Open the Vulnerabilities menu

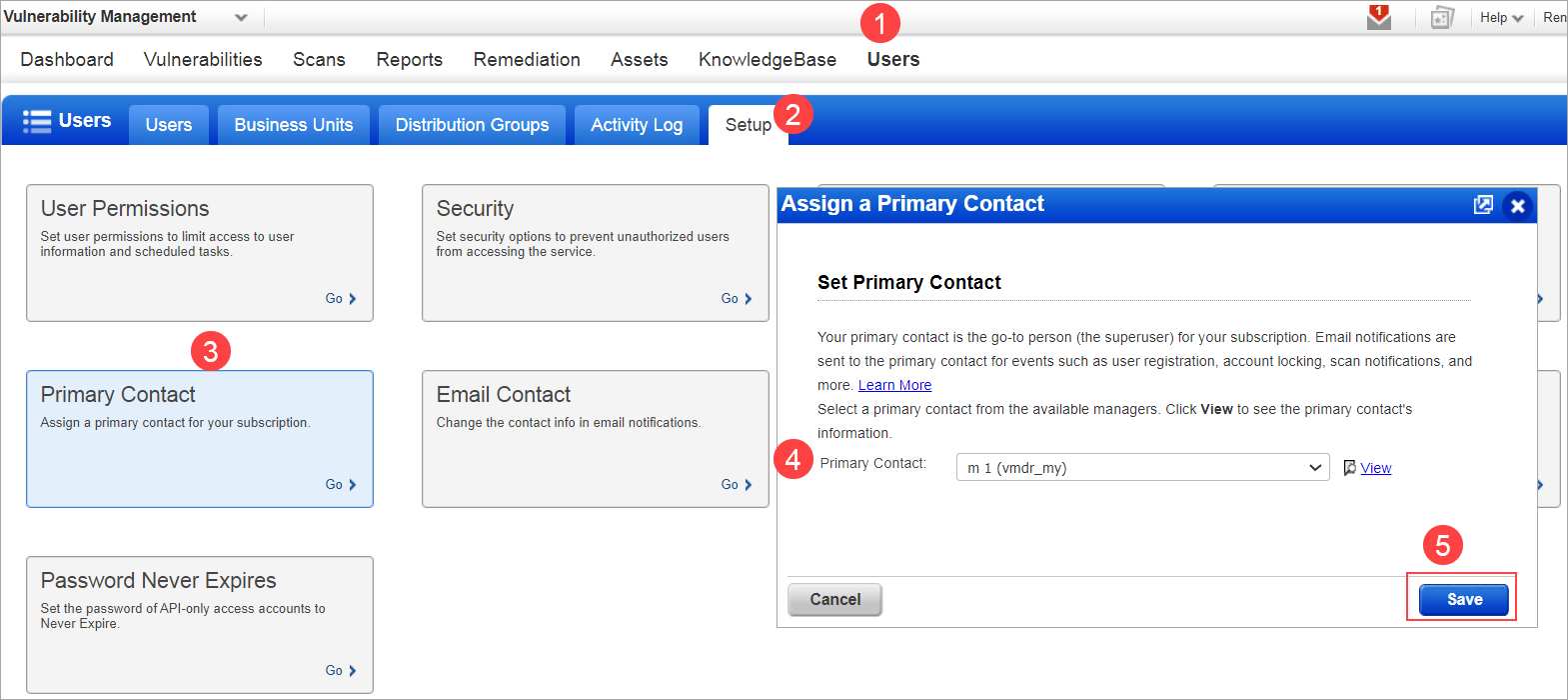[x=203, y=59]
